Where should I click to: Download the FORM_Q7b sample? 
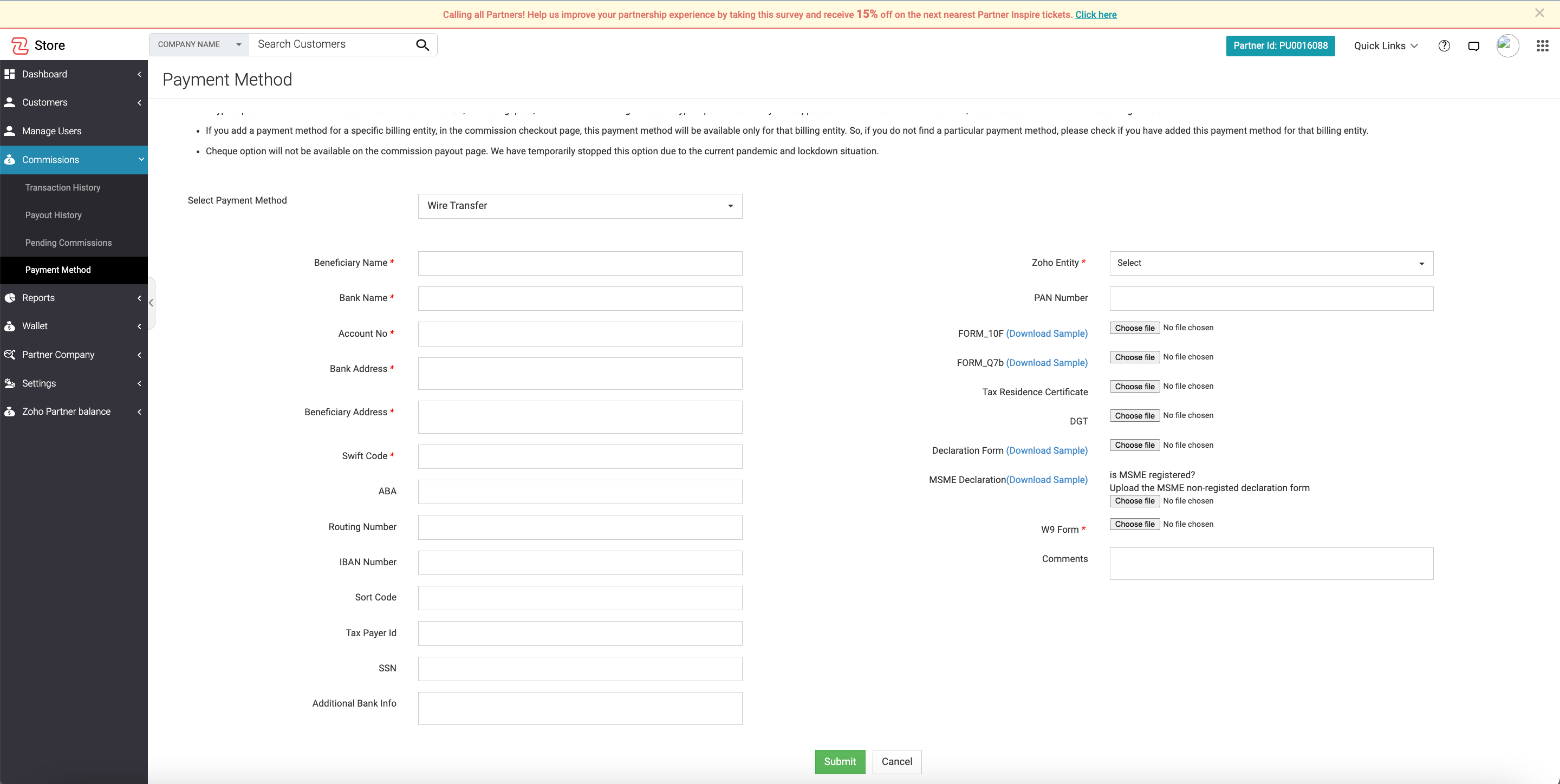[x=1046, y=363]
